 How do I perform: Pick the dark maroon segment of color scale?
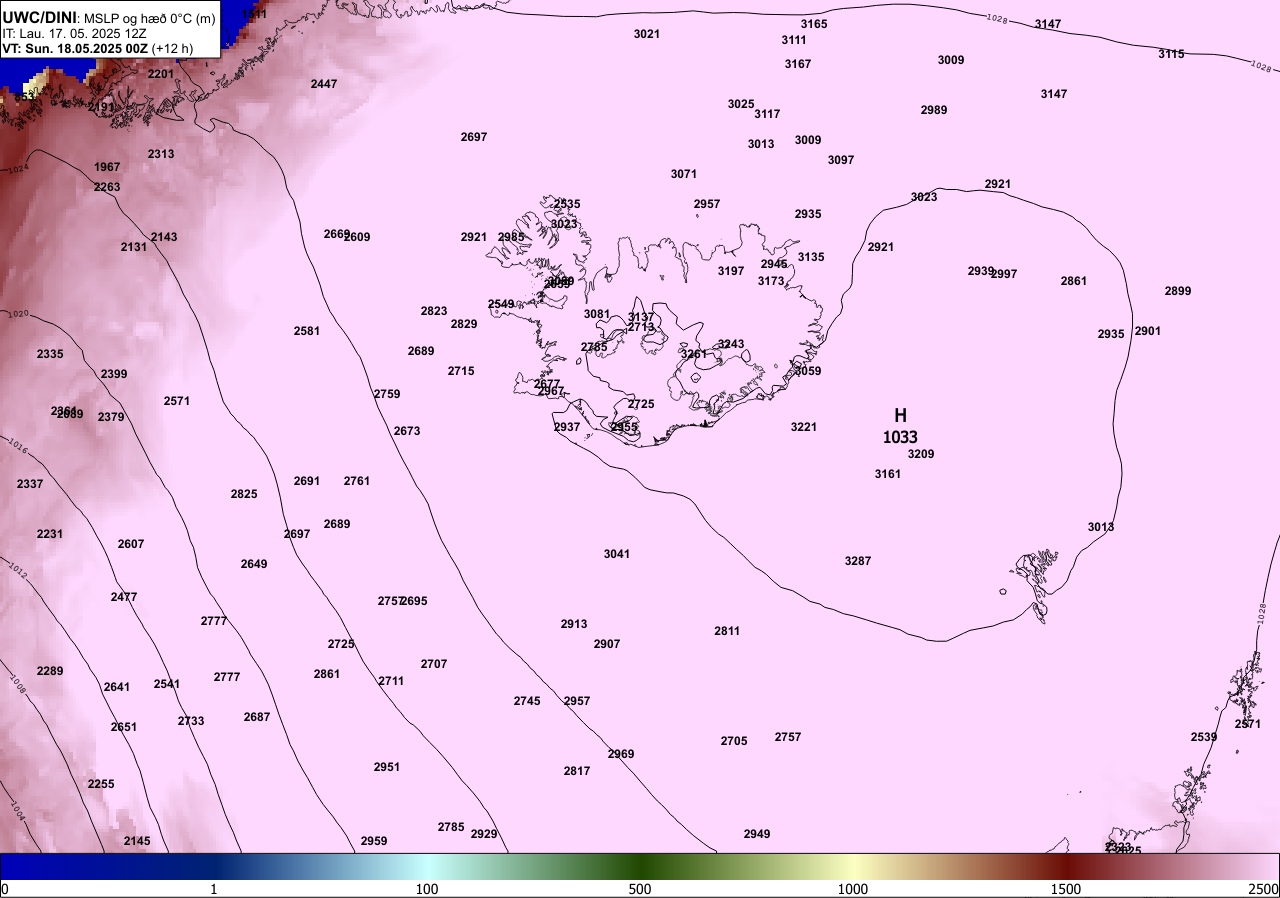pyautogui.click(x=1066, y=866)
